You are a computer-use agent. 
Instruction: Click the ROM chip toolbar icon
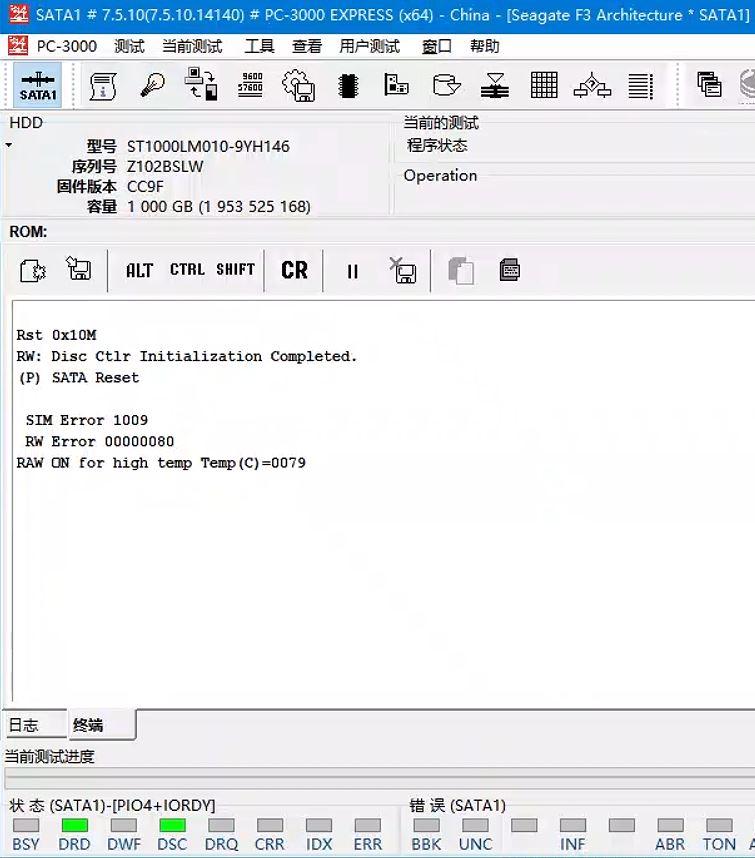348,86
